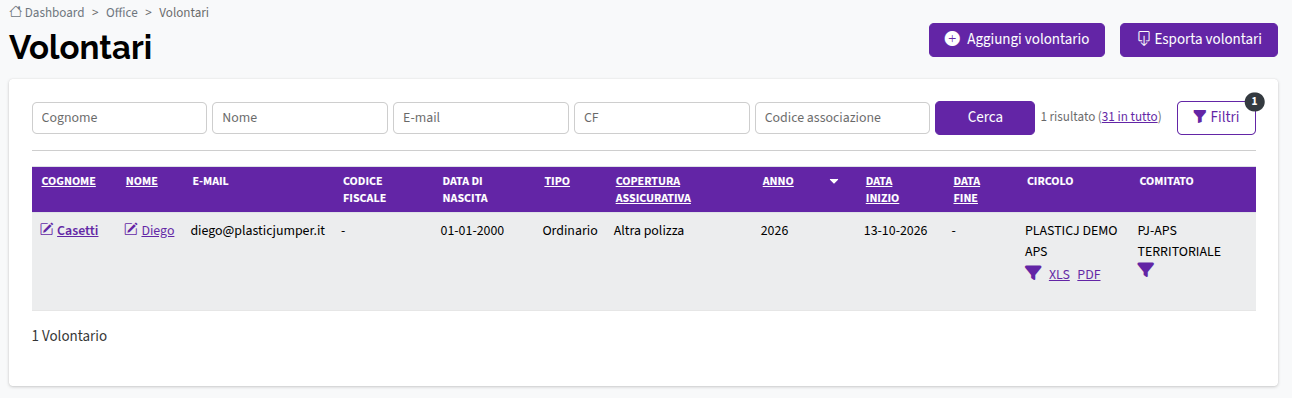Sort by the Anno column header
Viewport: 1292px width, 398px height.
(x=778, y=181)
